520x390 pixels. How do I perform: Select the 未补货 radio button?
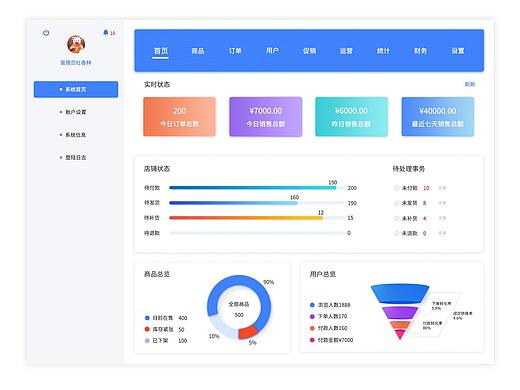point(397,218)
